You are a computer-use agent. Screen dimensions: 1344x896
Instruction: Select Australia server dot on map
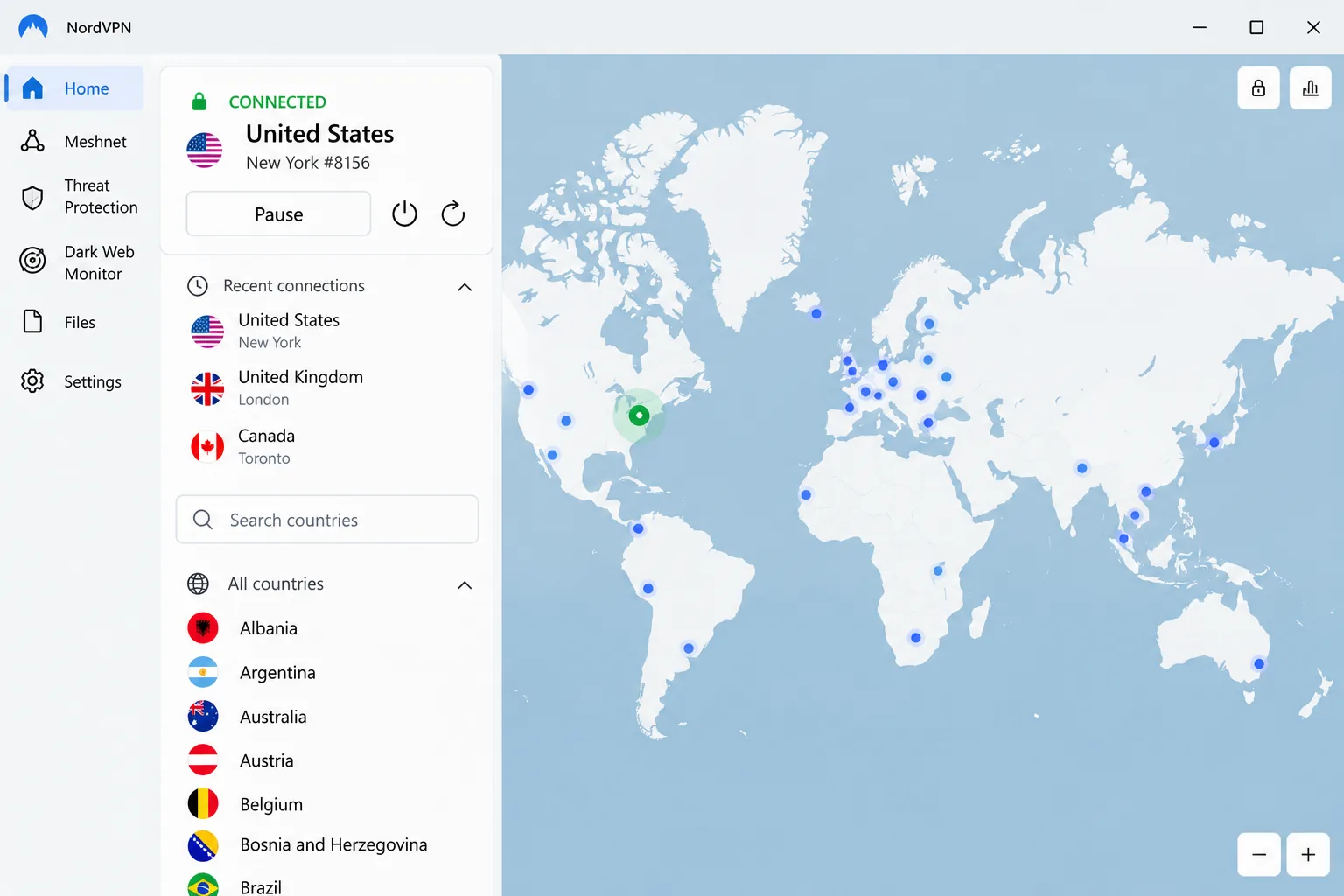1259,664
